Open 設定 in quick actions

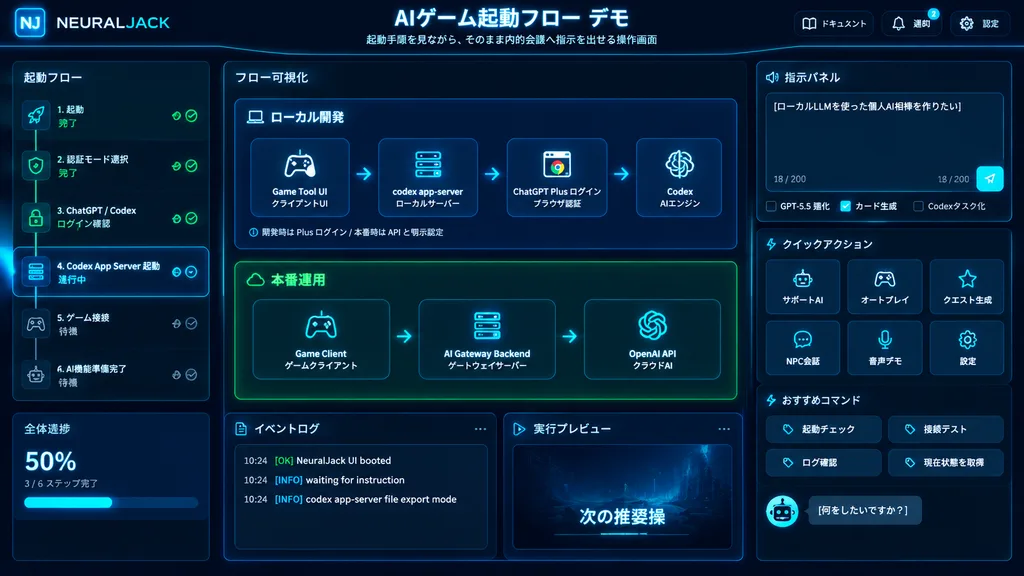coord(967,347)
